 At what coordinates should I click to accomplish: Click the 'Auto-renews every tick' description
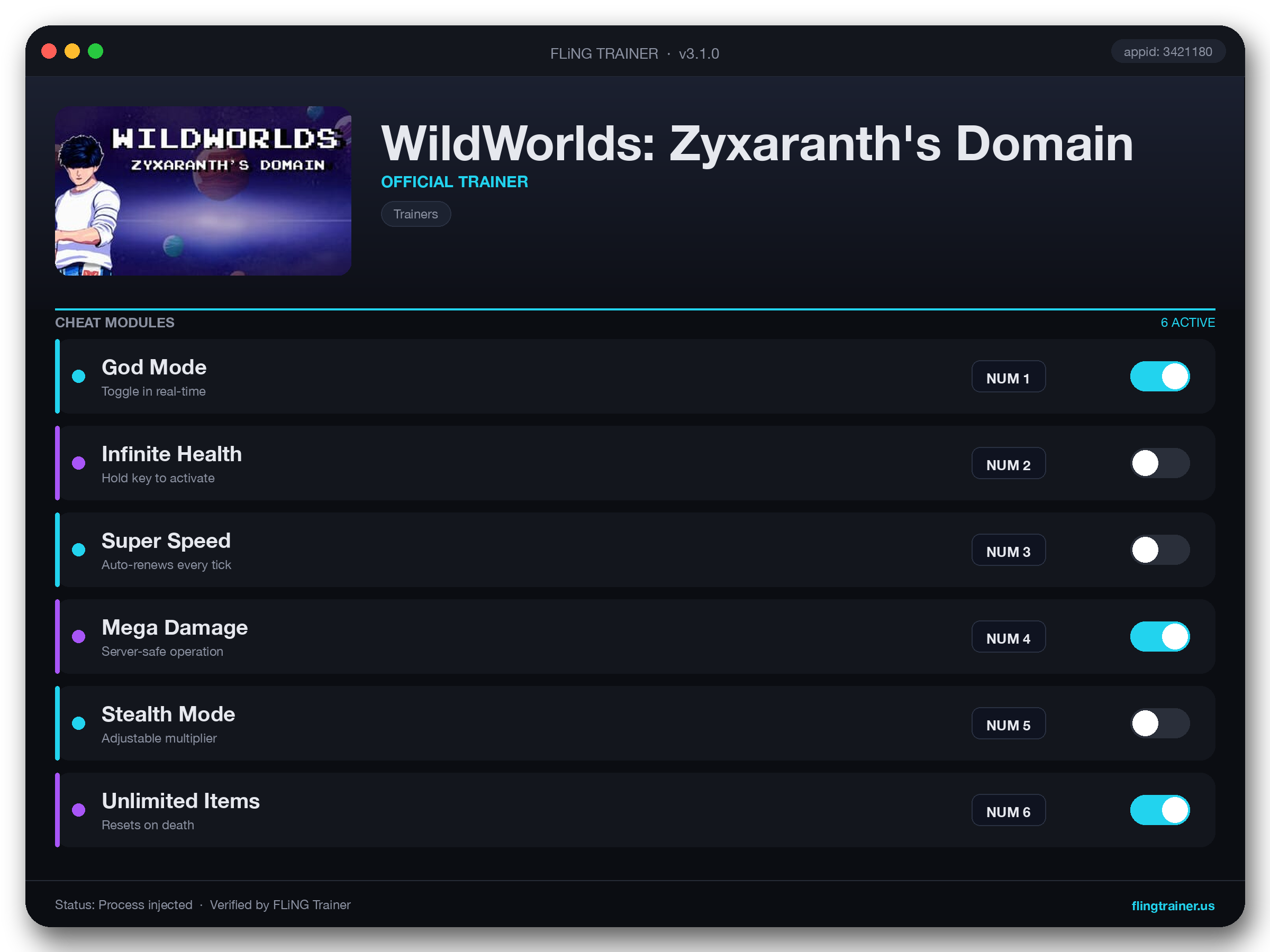click(167, 565)
